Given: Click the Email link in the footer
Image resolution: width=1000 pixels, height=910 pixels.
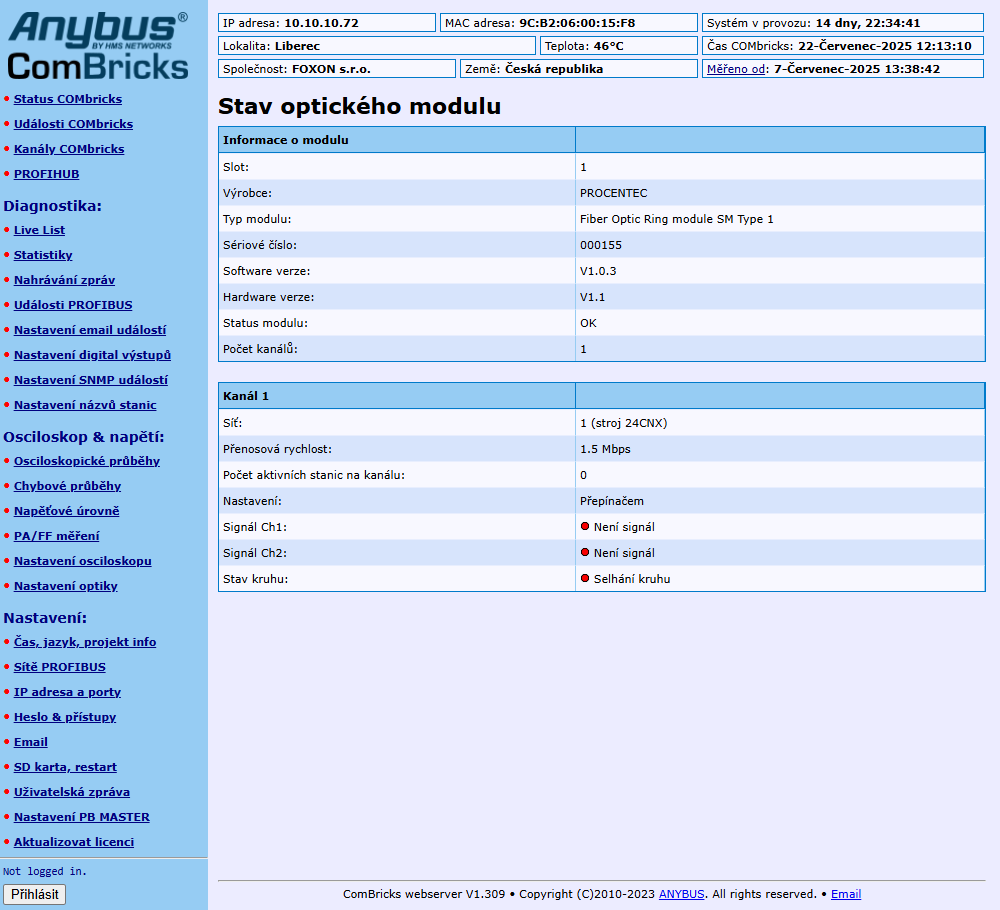Looking at the screenshot, I should [x=846, y=894].
